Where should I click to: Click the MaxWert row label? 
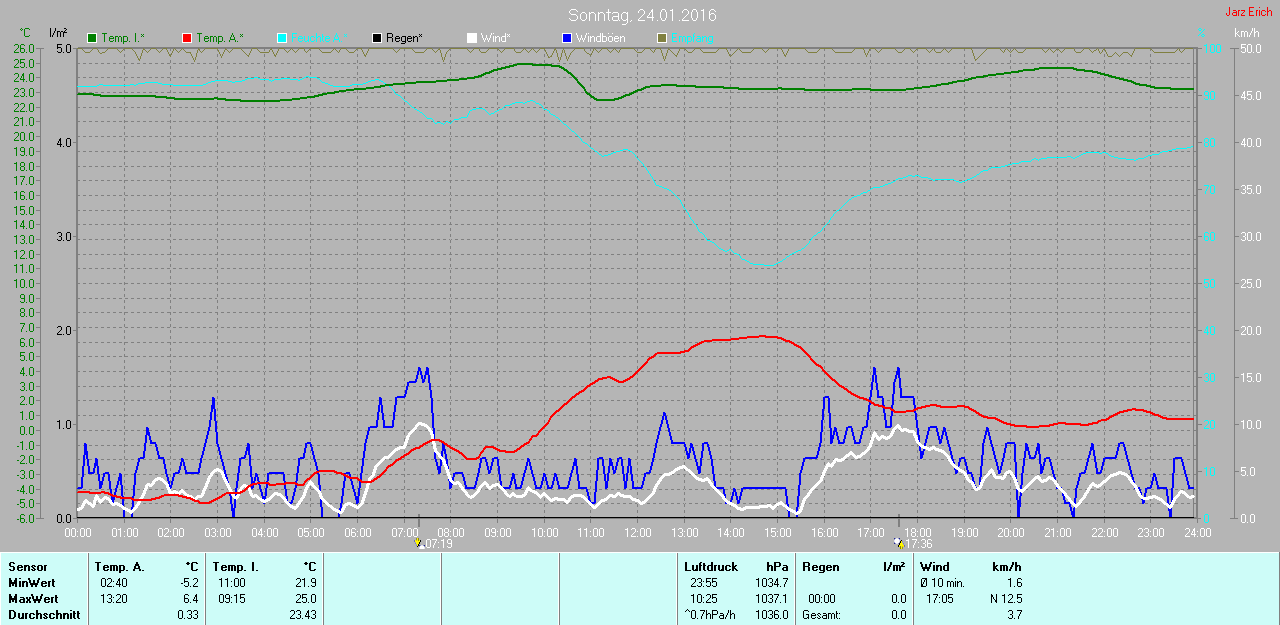(33, 598)
